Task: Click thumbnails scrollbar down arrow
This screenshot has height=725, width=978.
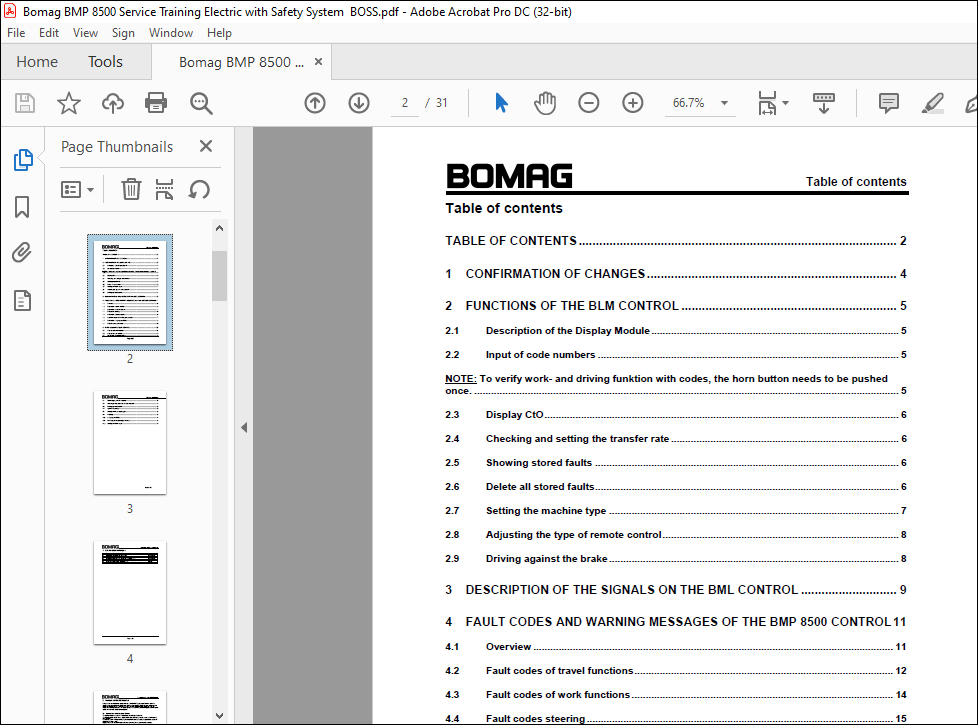Action: 219,716
